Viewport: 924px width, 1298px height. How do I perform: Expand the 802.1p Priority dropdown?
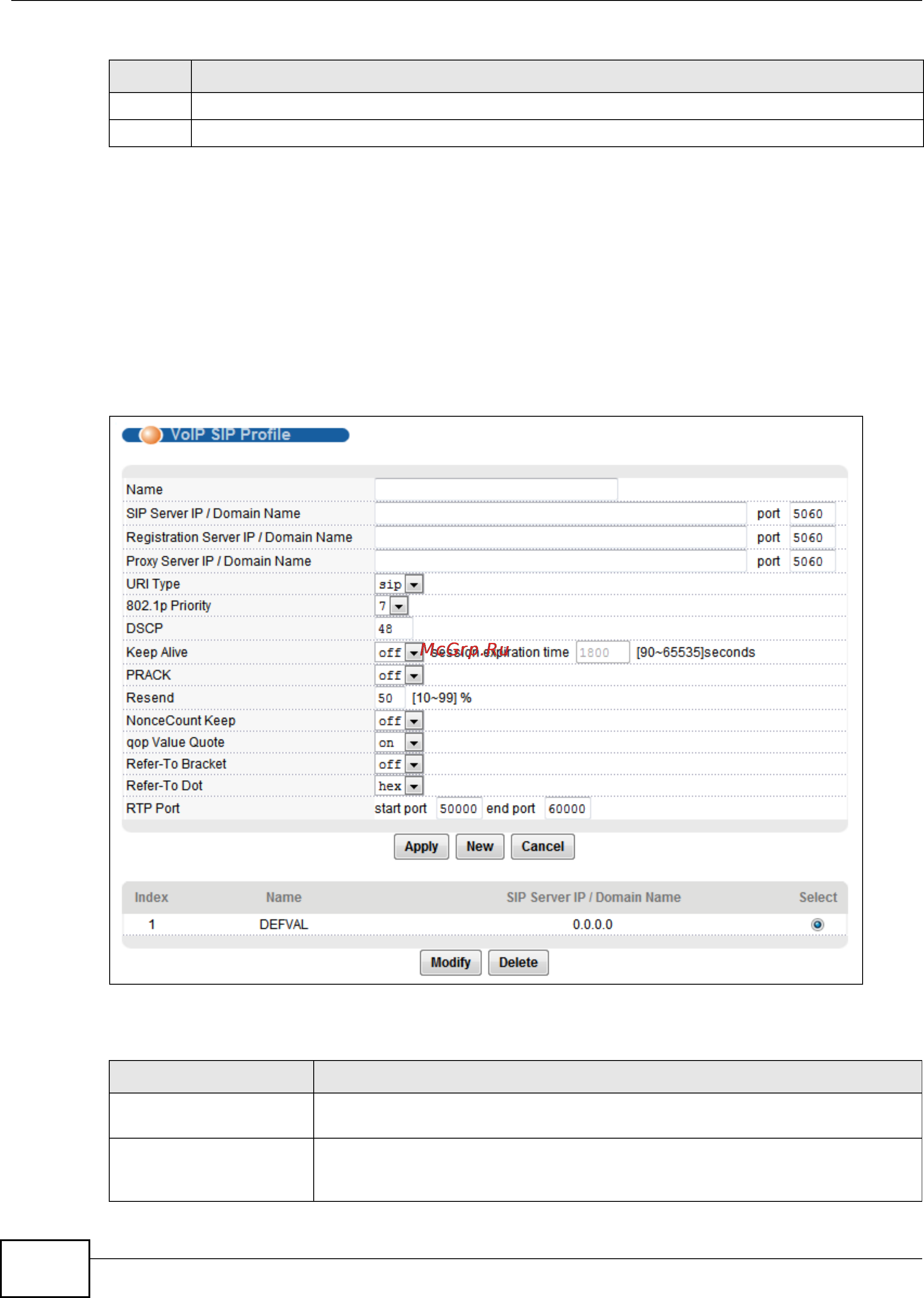click(399, 606)
